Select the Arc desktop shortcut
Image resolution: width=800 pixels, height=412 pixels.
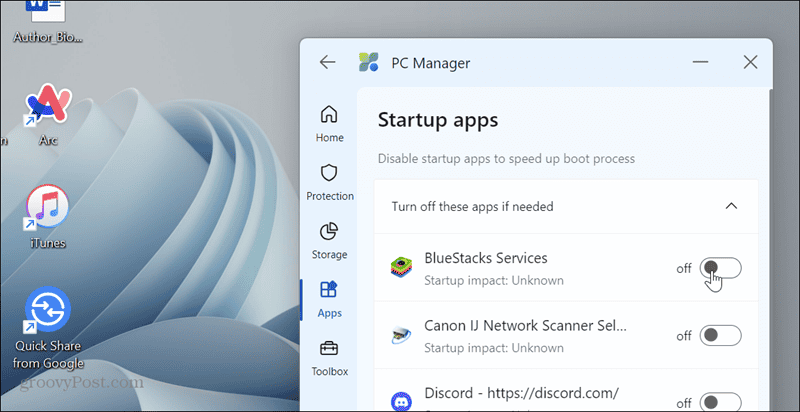[x=48, y=115]
